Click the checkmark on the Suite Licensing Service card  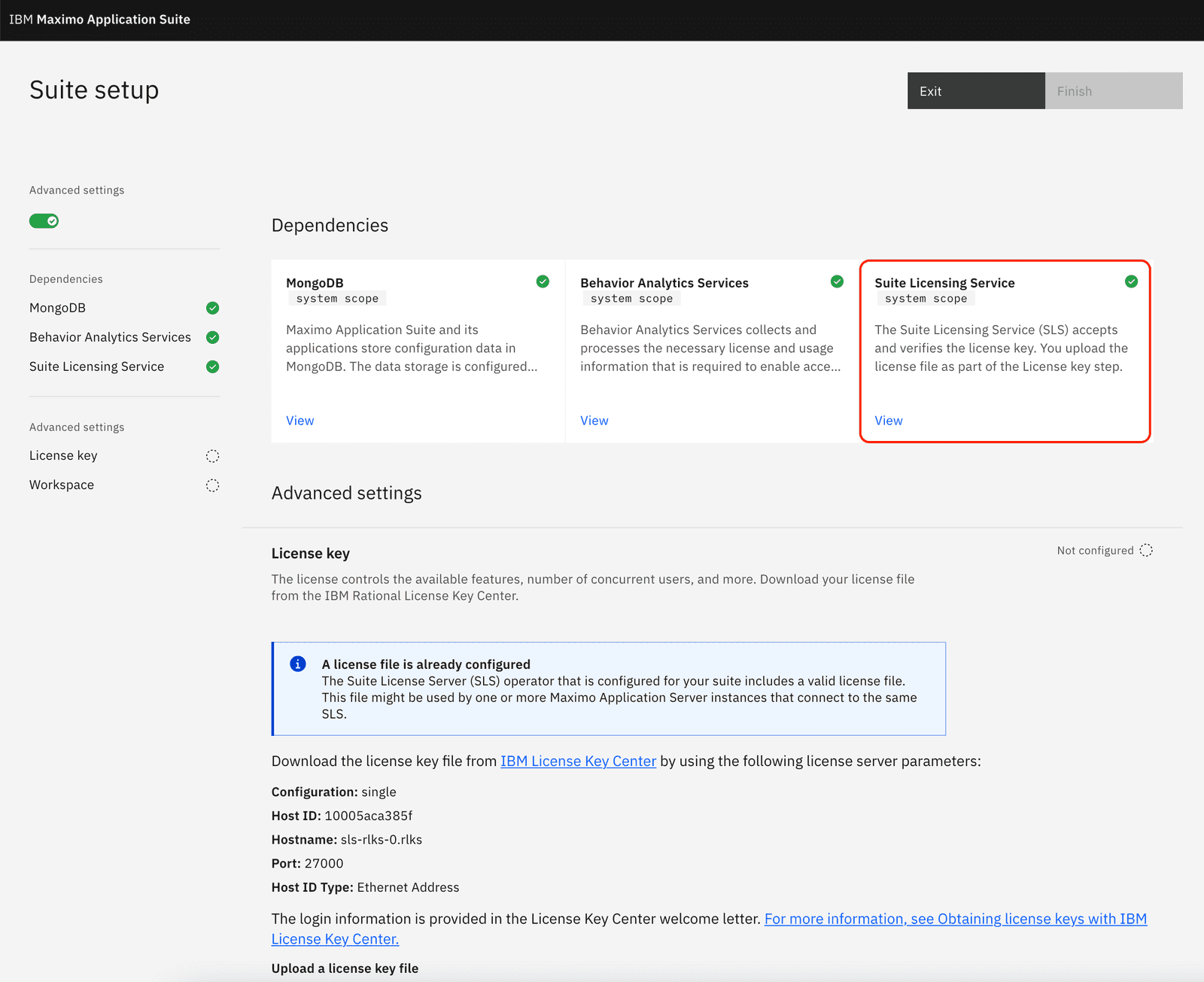click(x=1131, y=281)
